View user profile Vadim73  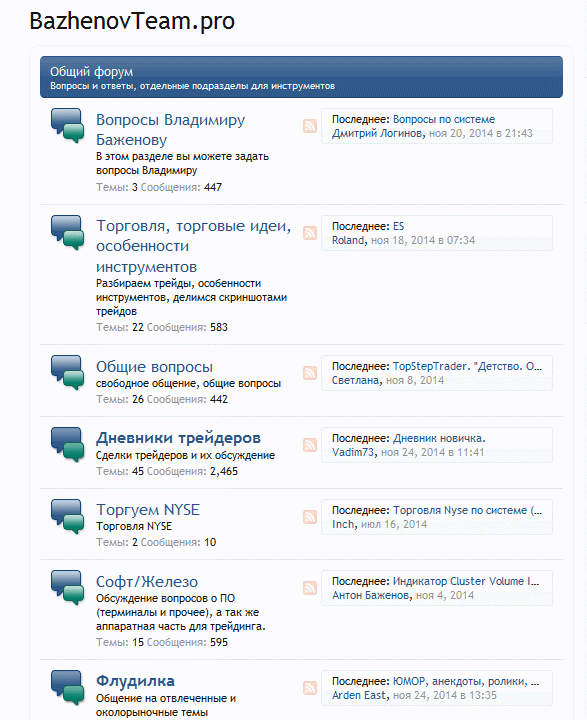point(353,452)
